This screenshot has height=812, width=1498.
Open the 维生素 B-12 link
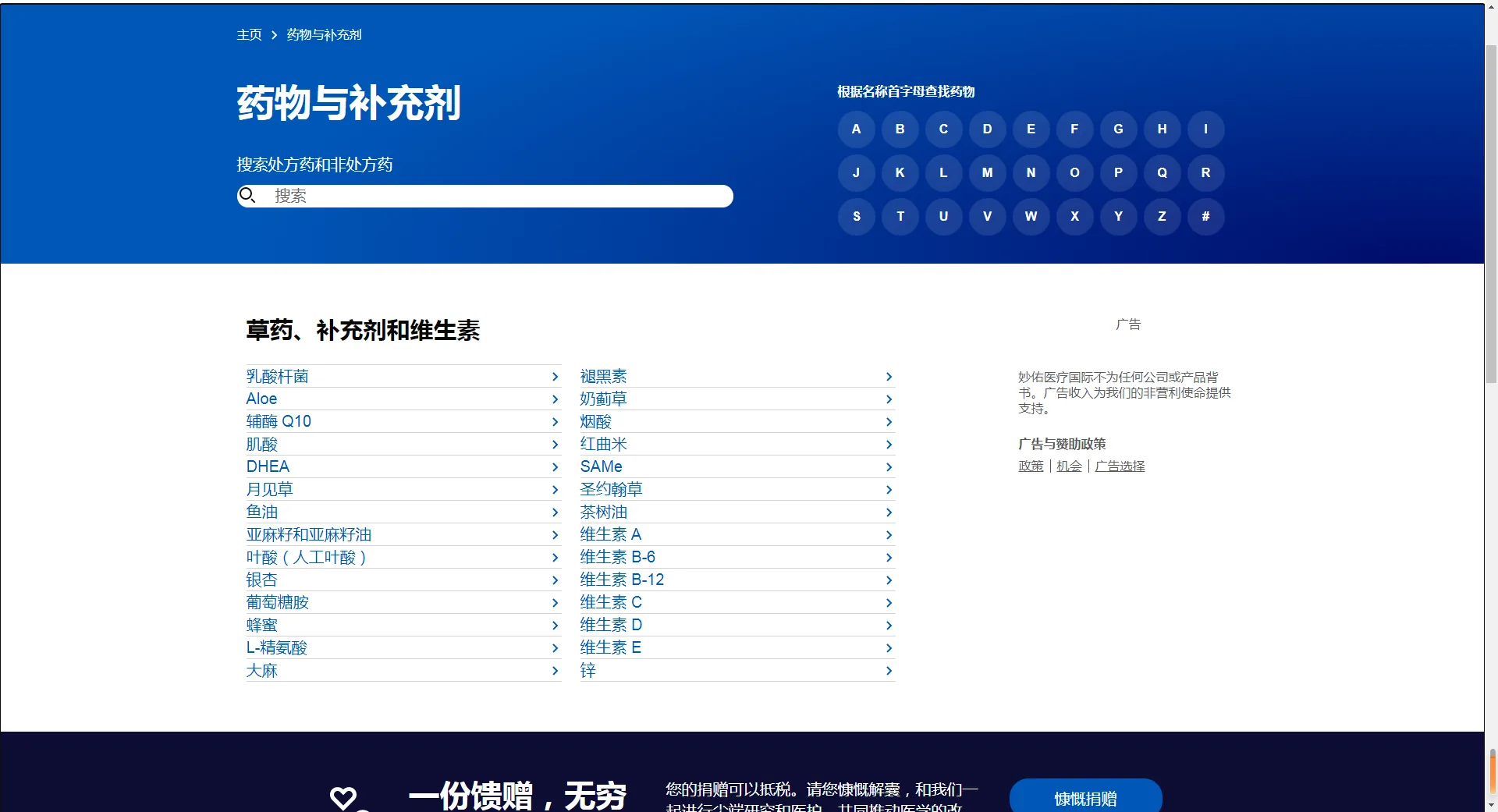tap(622, 580)
